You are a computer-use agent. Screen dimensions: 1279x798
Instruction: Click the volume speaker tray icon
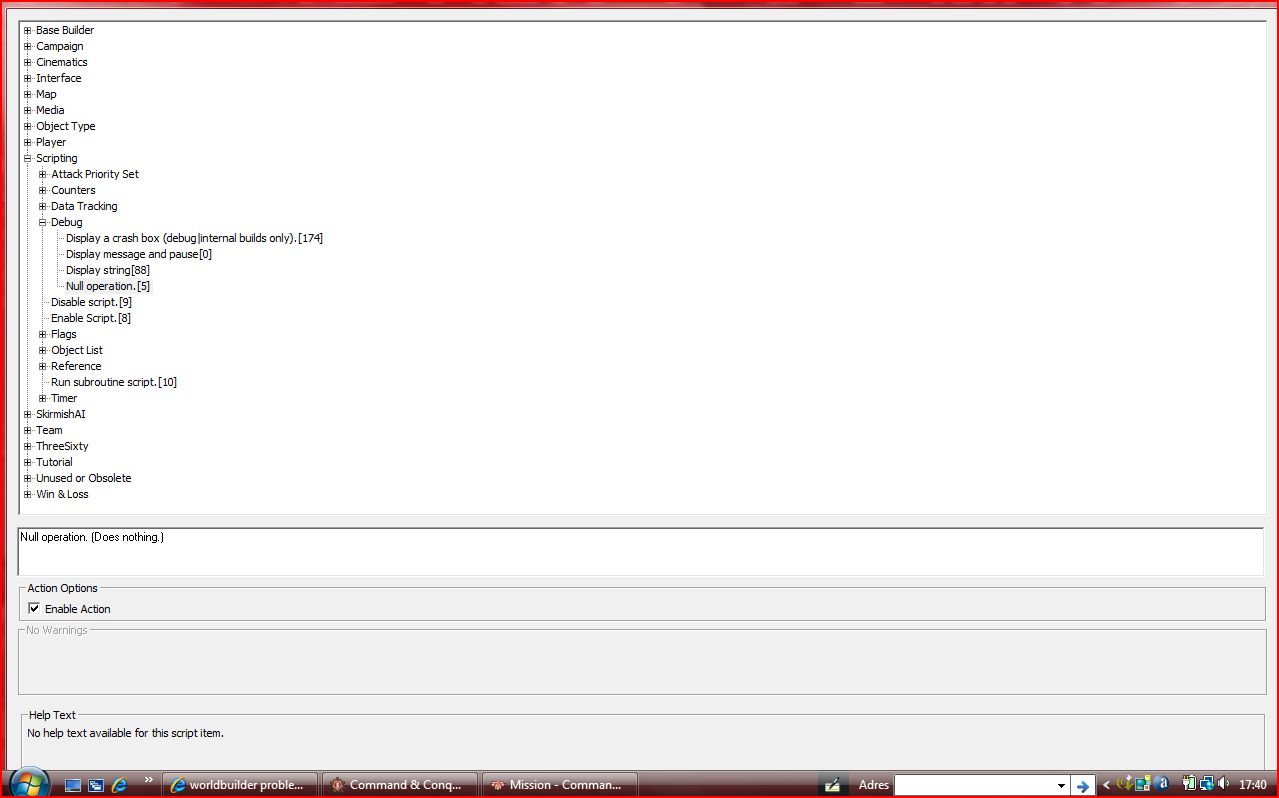(x=1224, y=784)
